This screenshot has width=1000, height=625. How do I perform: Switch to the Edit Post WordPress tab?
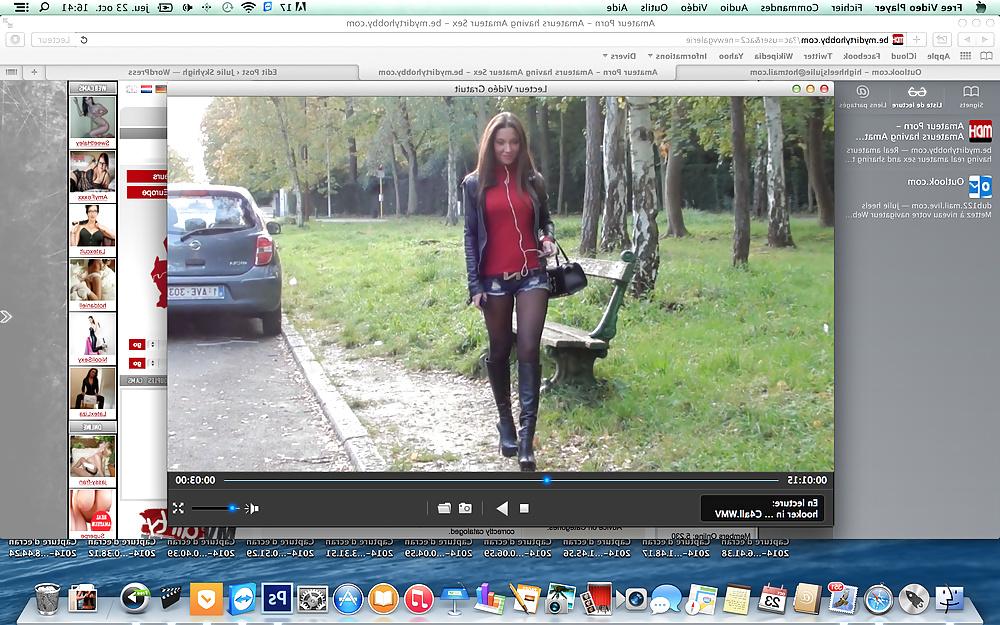click(202, 72)
